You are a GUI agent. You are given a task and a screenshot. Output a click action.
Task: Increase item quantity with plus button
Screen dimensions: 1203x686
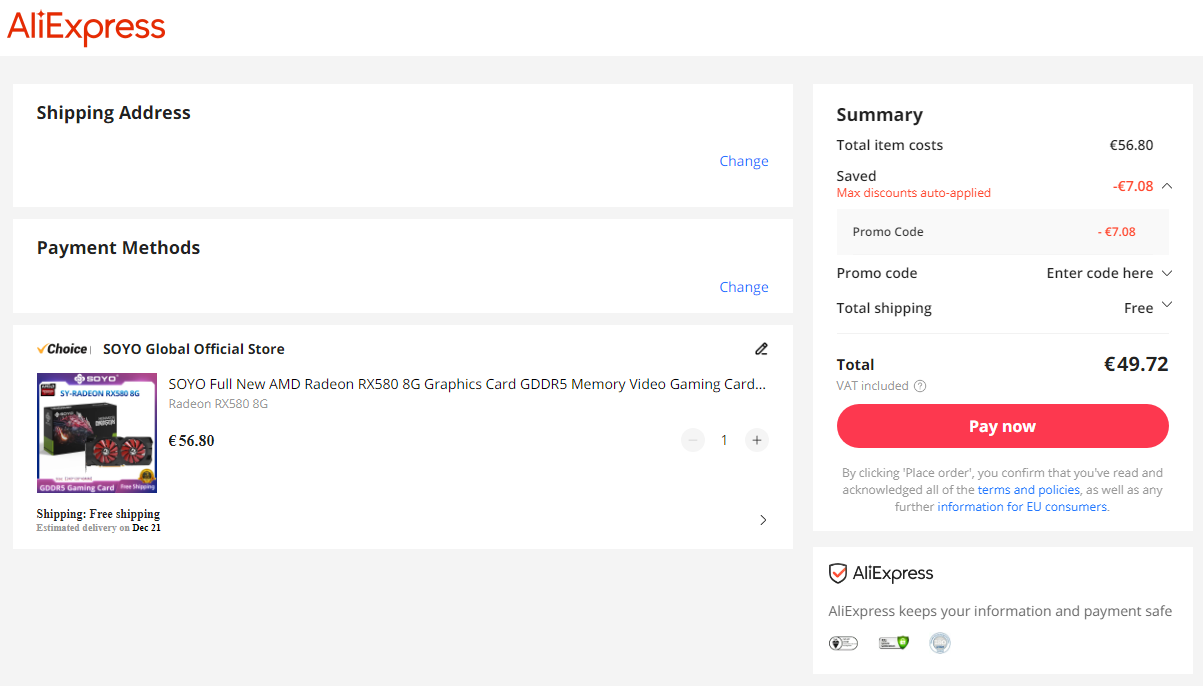[x=757, y=440]
